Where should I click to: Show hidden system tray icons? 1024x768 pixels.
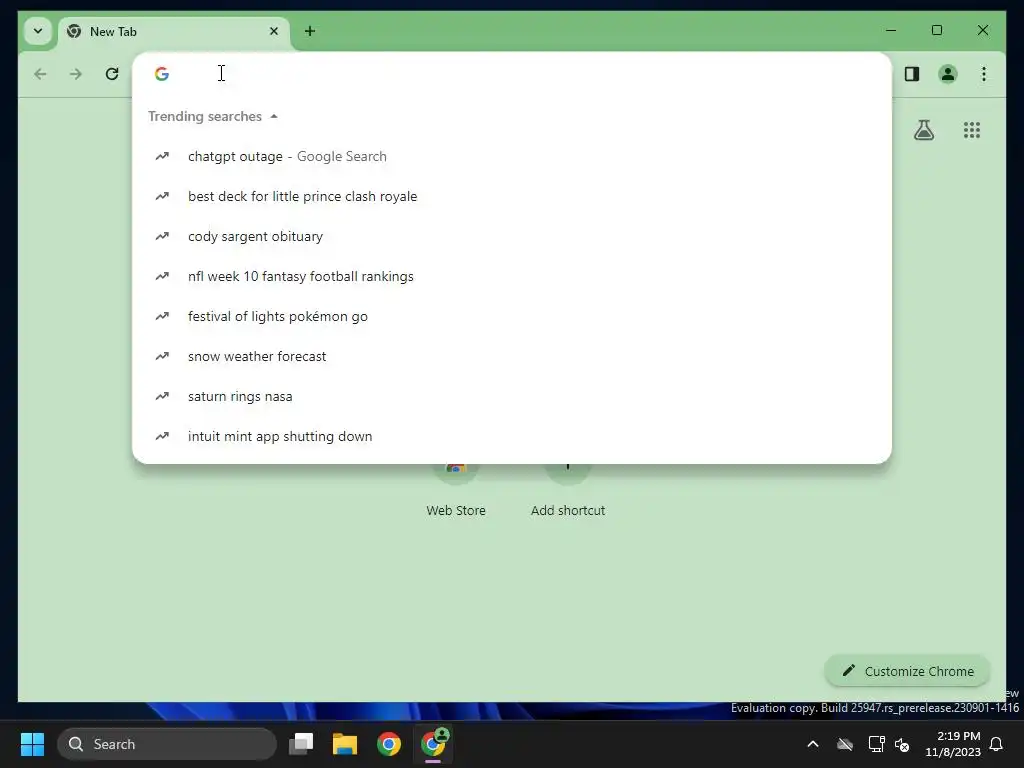(x=813, y=744)
